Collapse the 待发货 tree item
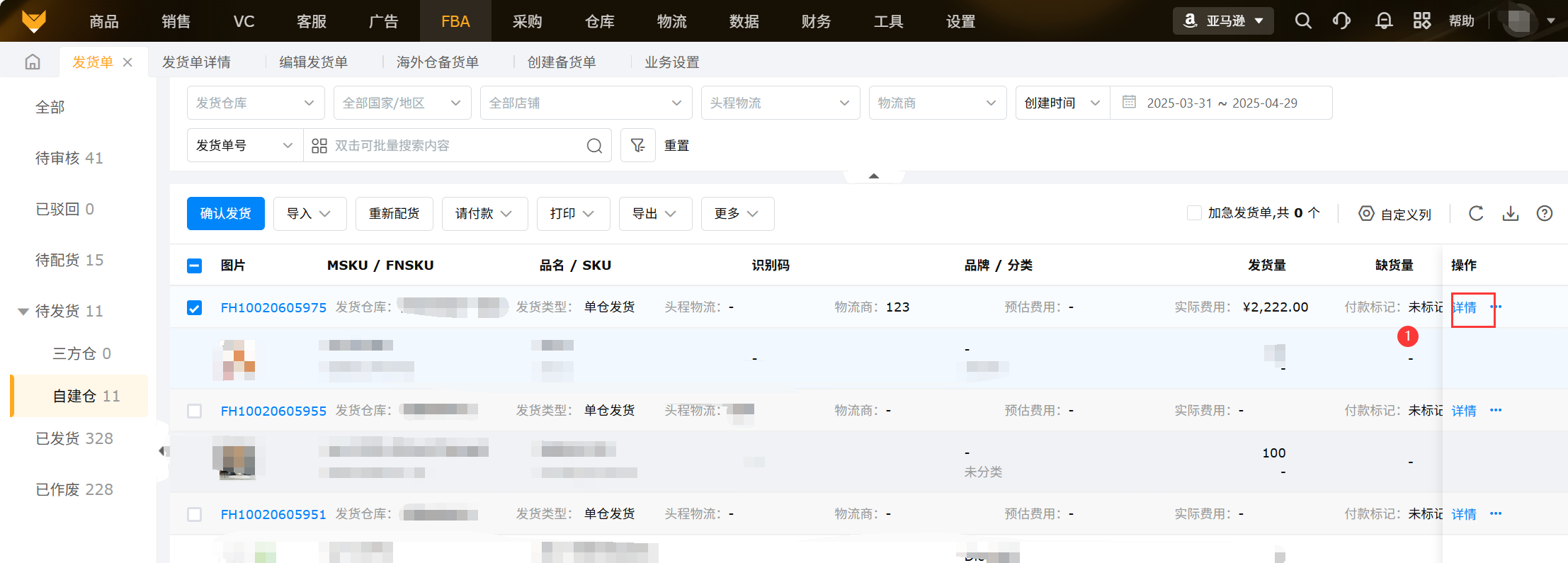 click(23, 311)
